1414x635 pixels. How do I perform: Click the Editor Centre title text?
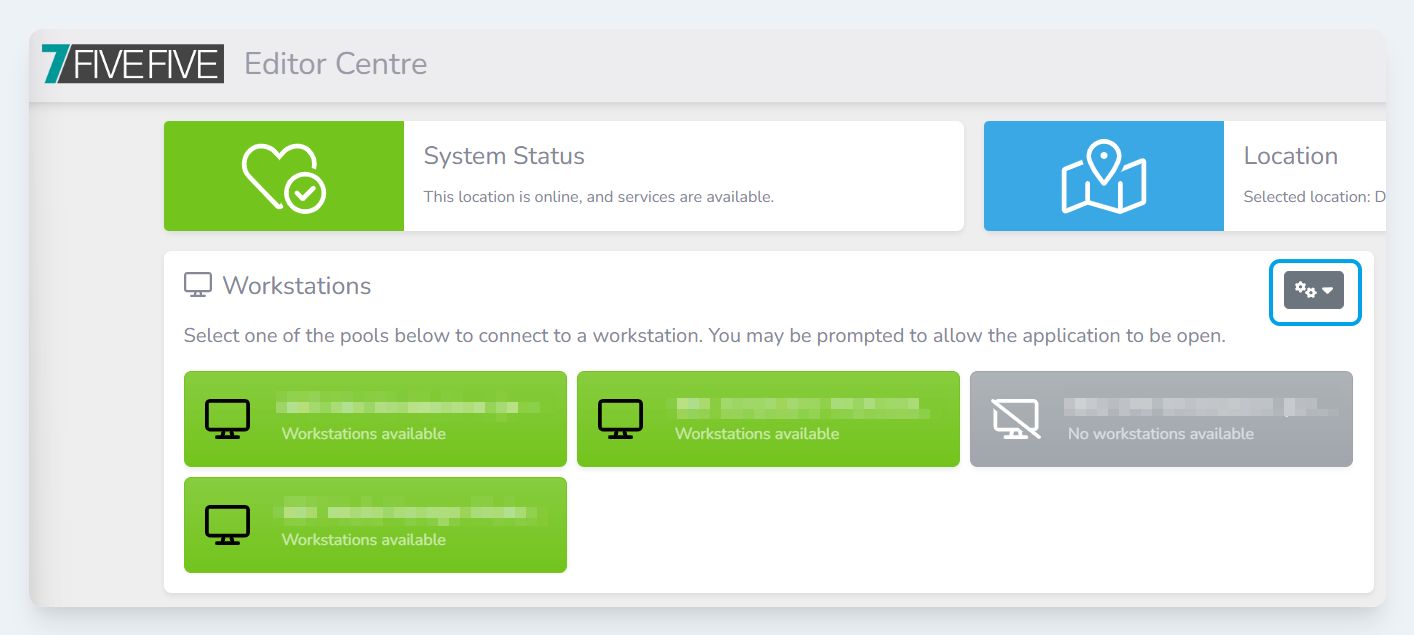(x=335, y=64)
